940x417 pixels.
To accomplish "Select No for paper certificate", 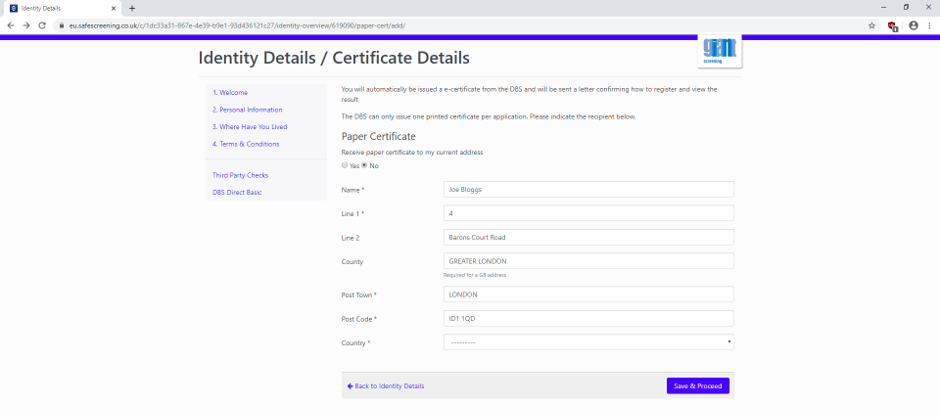I will click(x=364, y=165).
